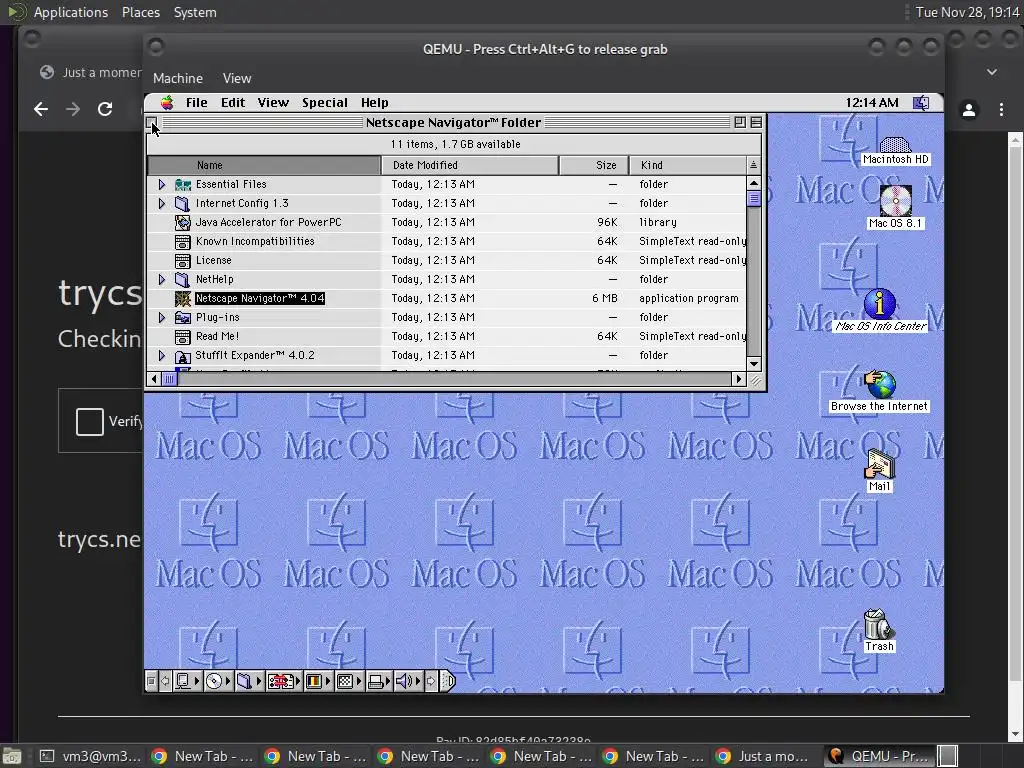Open the Apple menu
The width and height of the screenshot is (1024, 768).
click(x=167, y=103)
